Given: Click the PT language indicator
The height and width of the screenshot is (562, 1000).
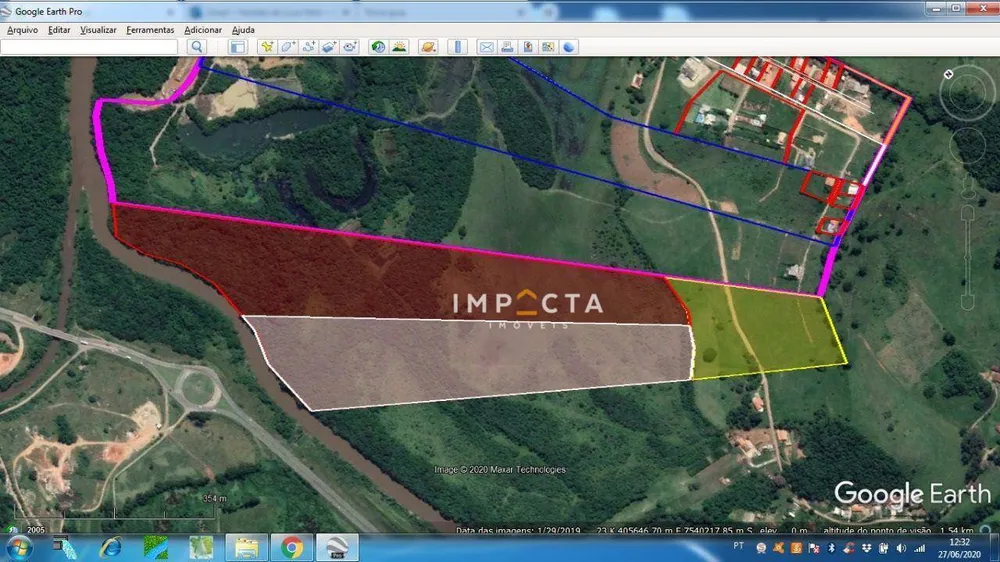Looking at the screenshot, I should point(739,546).
